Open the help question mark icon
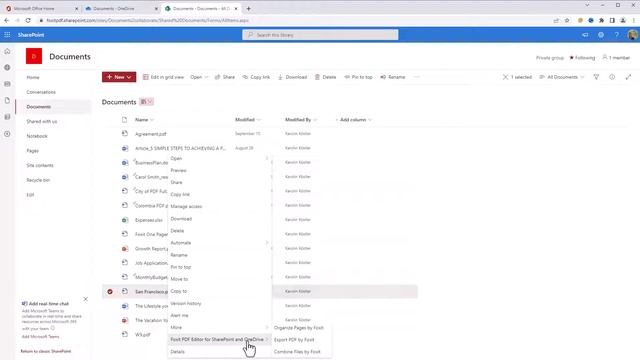Screen dimensions: 640x360 pyautogui.click(x=617, y=35)
